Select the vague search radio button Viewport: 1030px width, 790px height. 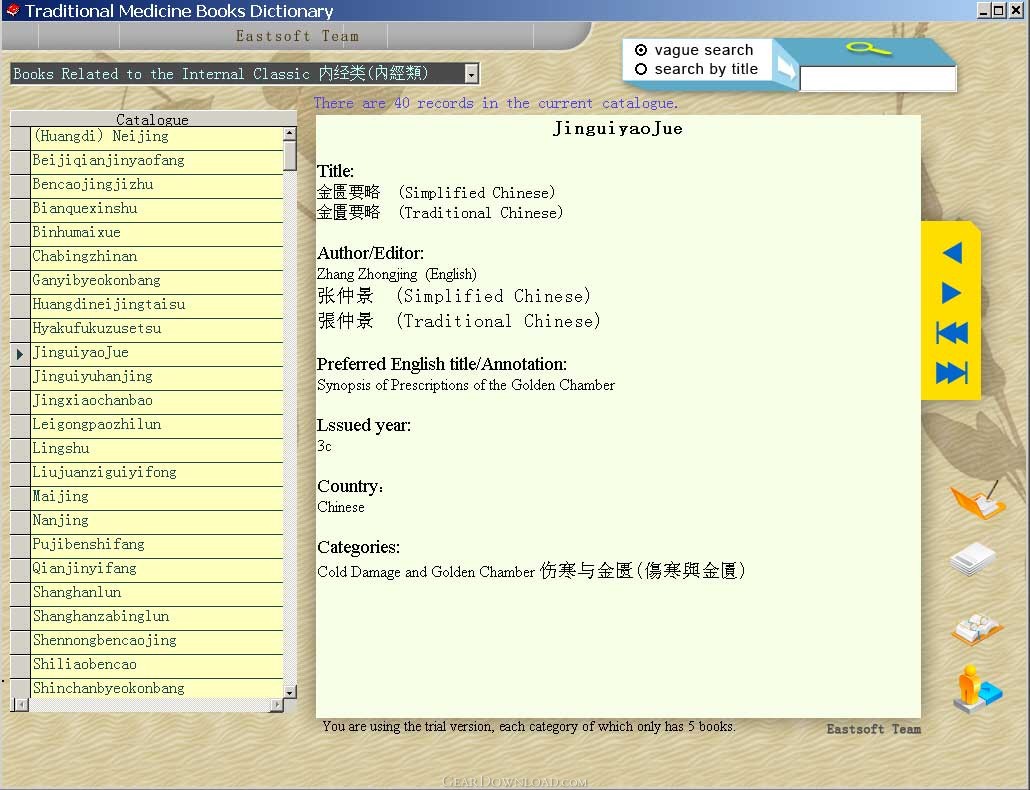point(641,50)
